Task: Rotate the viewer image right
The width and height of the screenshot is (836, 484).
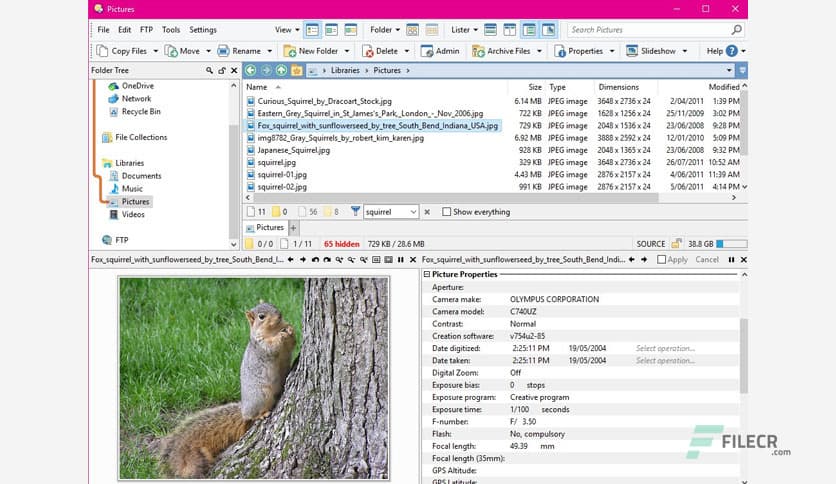Action: [327, 260]
